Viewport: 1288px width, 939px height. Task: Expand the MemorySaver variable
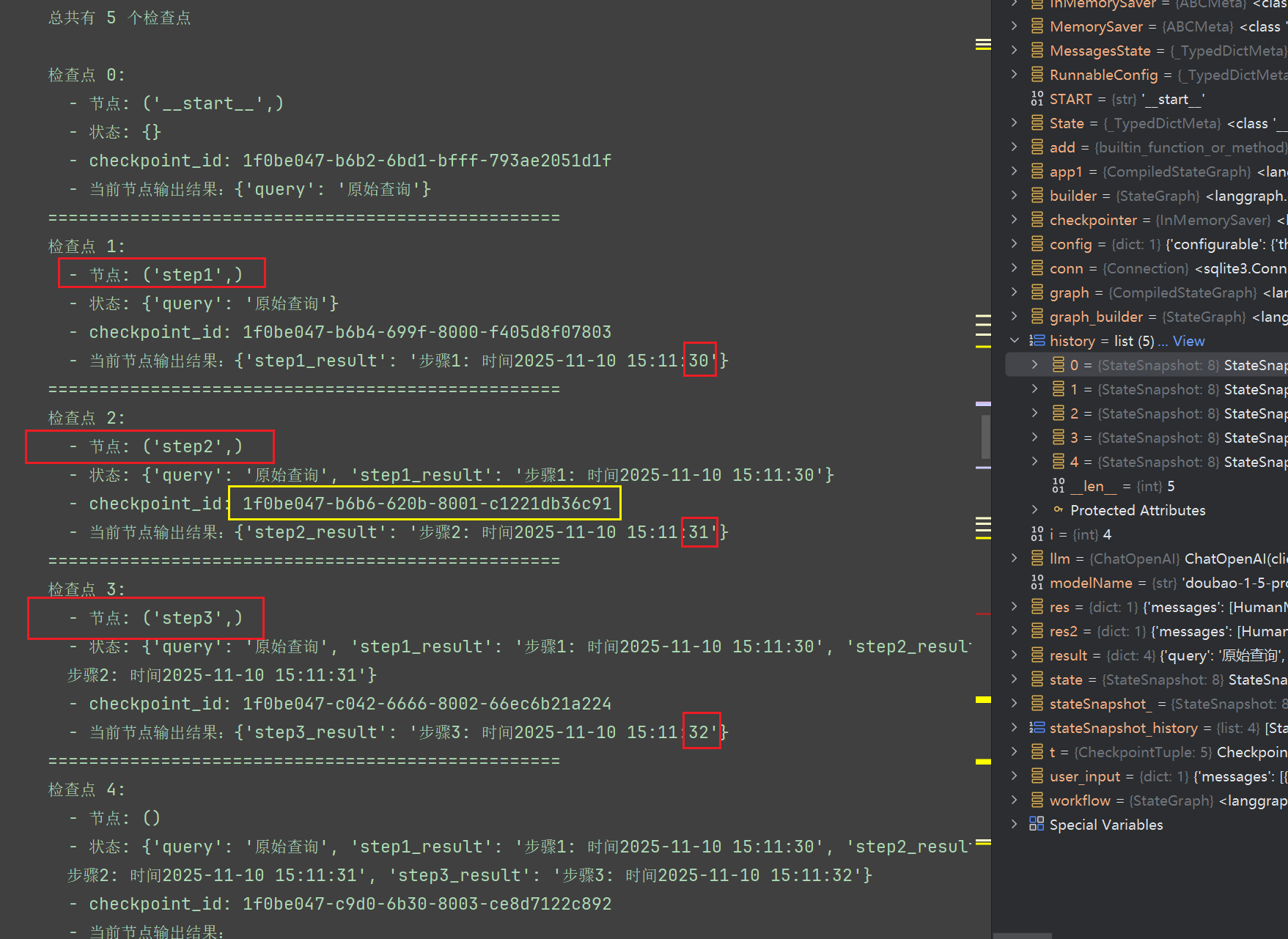click(1014, 26)
